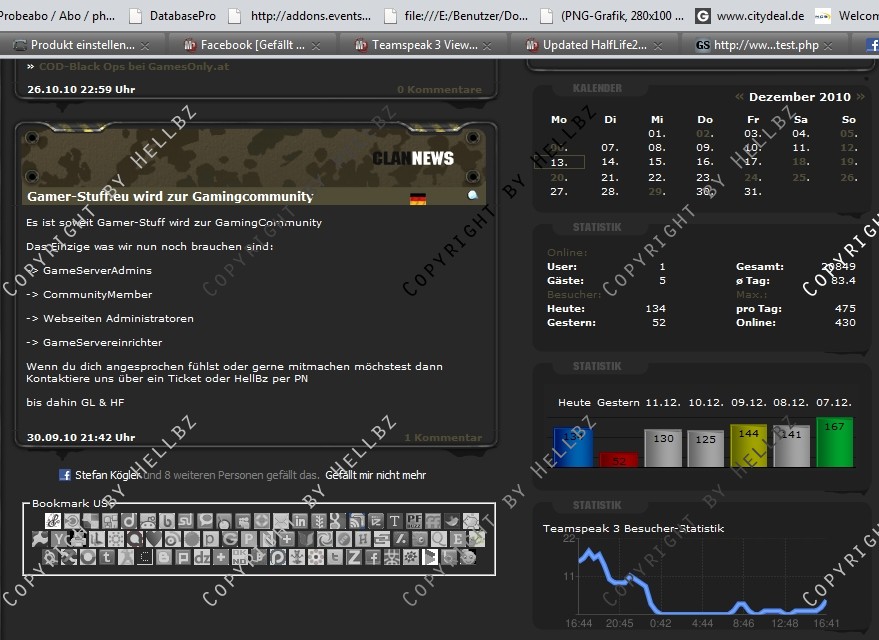879x640 pixels.
Task: Click the magnifier icon on the news header
Action: [x=473, y=195]
